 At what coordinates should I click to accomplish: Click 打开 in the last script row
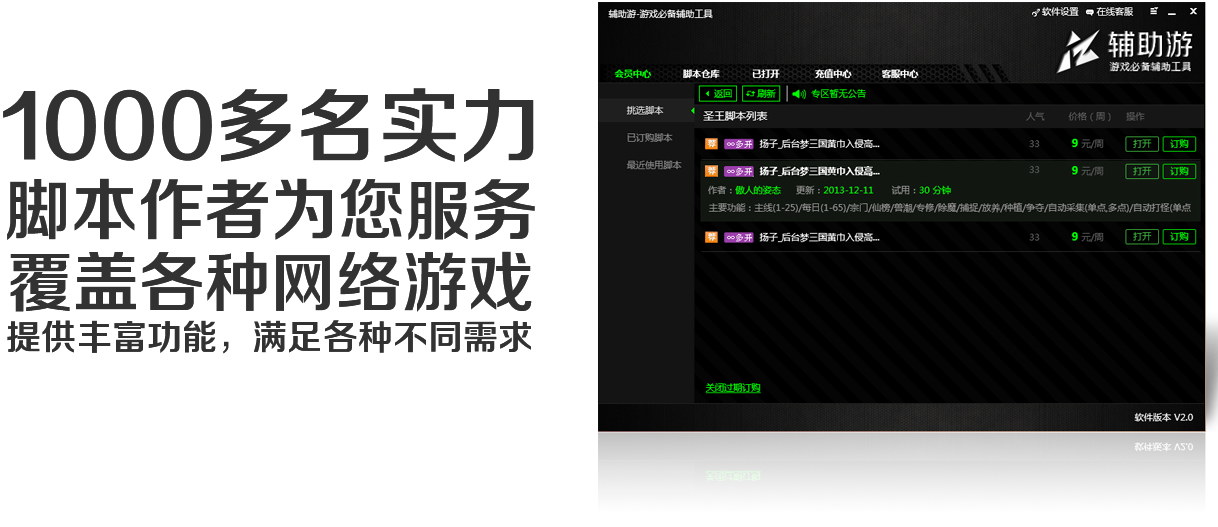coord(1141,237)
